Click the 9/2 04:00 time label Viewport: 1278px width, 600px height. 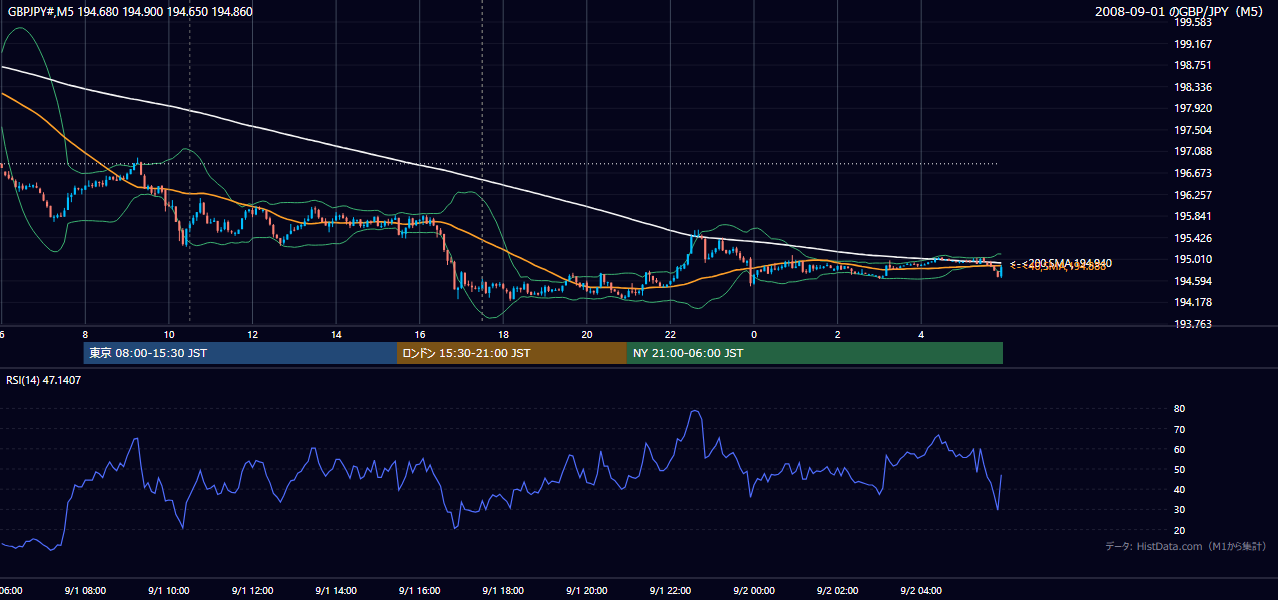click(x=921, y=591)
